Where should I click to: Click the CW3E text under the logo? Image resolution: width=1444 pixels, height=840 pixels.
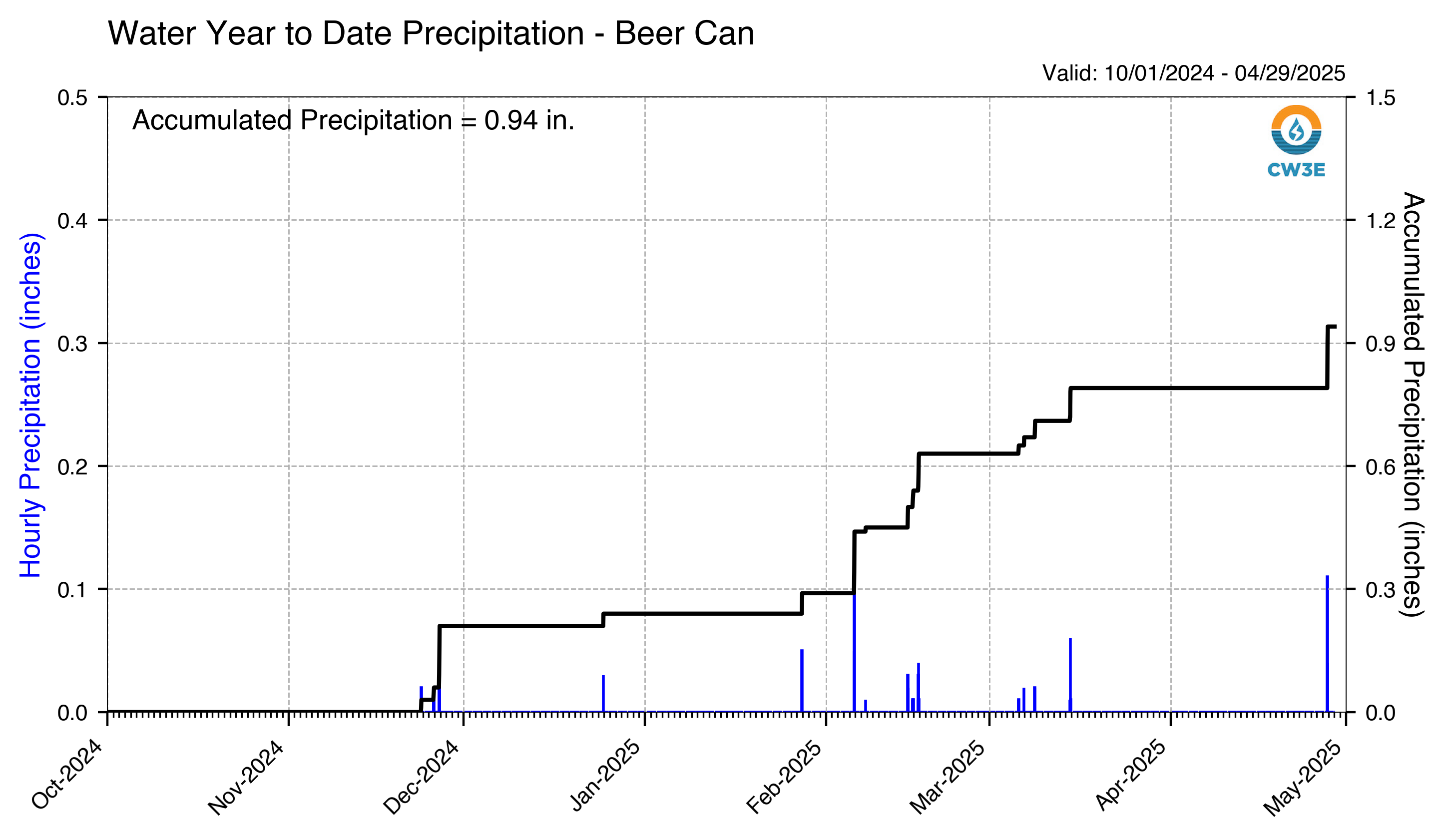pyautogui.click(x=1296, y=170)
